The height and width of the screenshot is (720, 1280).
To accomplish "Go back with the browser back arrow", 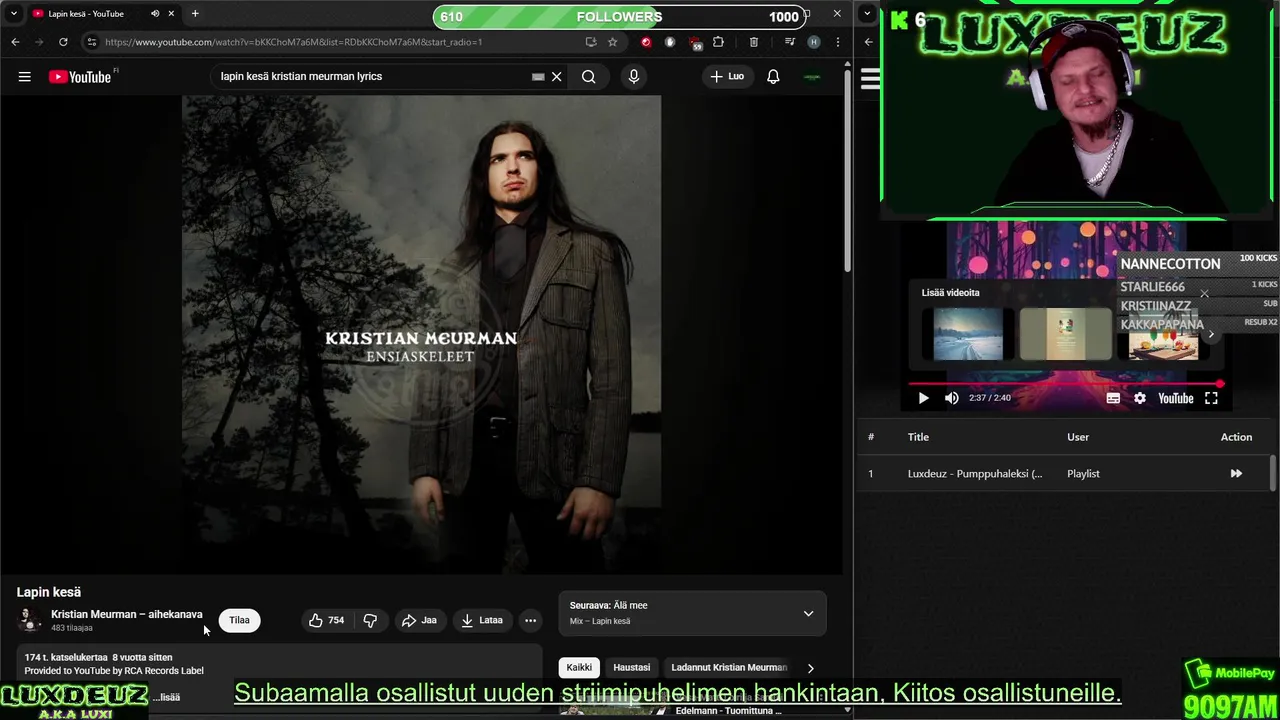I will coord(15,42).
